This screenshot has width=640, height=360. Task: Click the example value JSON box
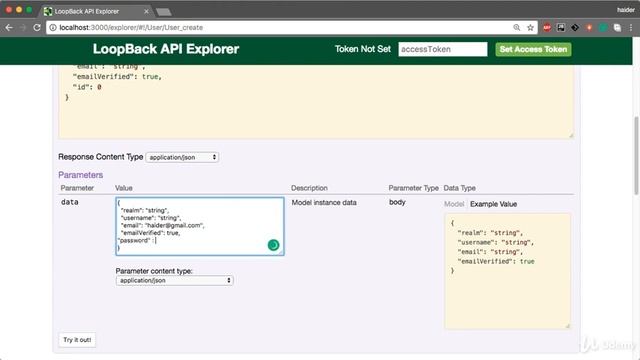coord(507,271)
